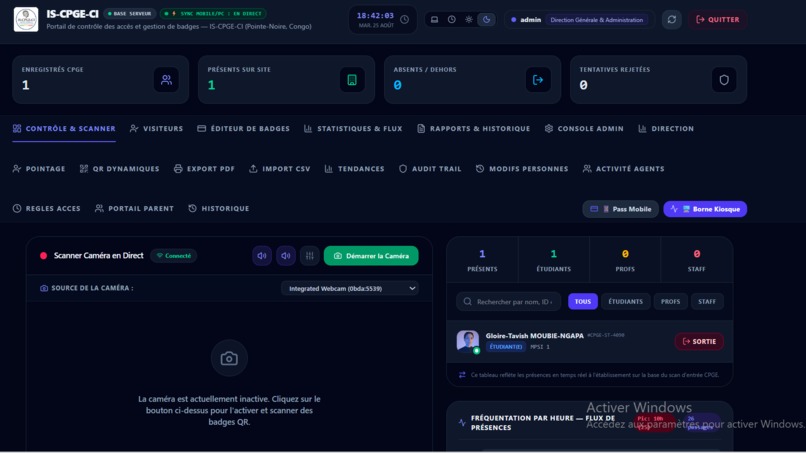The image size is (806, 453).
Task: Open scanner settings sliders icon
Action: coord(309,256)
